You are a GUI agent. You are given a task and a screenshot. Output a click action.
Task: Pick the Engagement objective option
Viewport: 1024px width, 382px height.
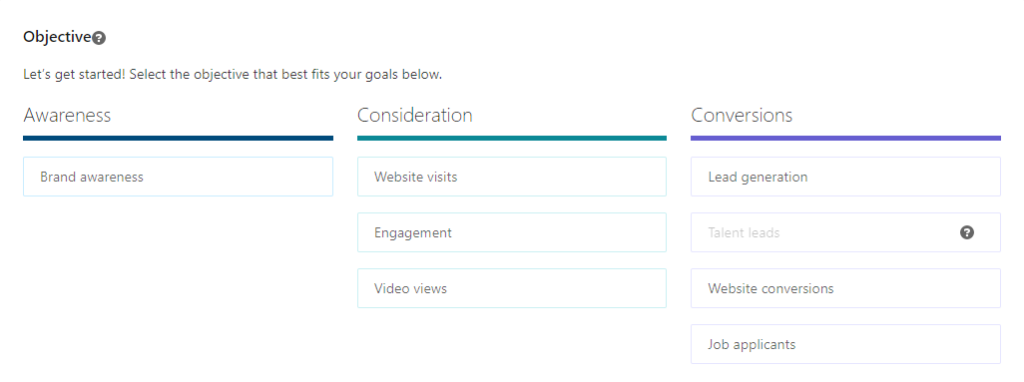[x=511, y=232]
